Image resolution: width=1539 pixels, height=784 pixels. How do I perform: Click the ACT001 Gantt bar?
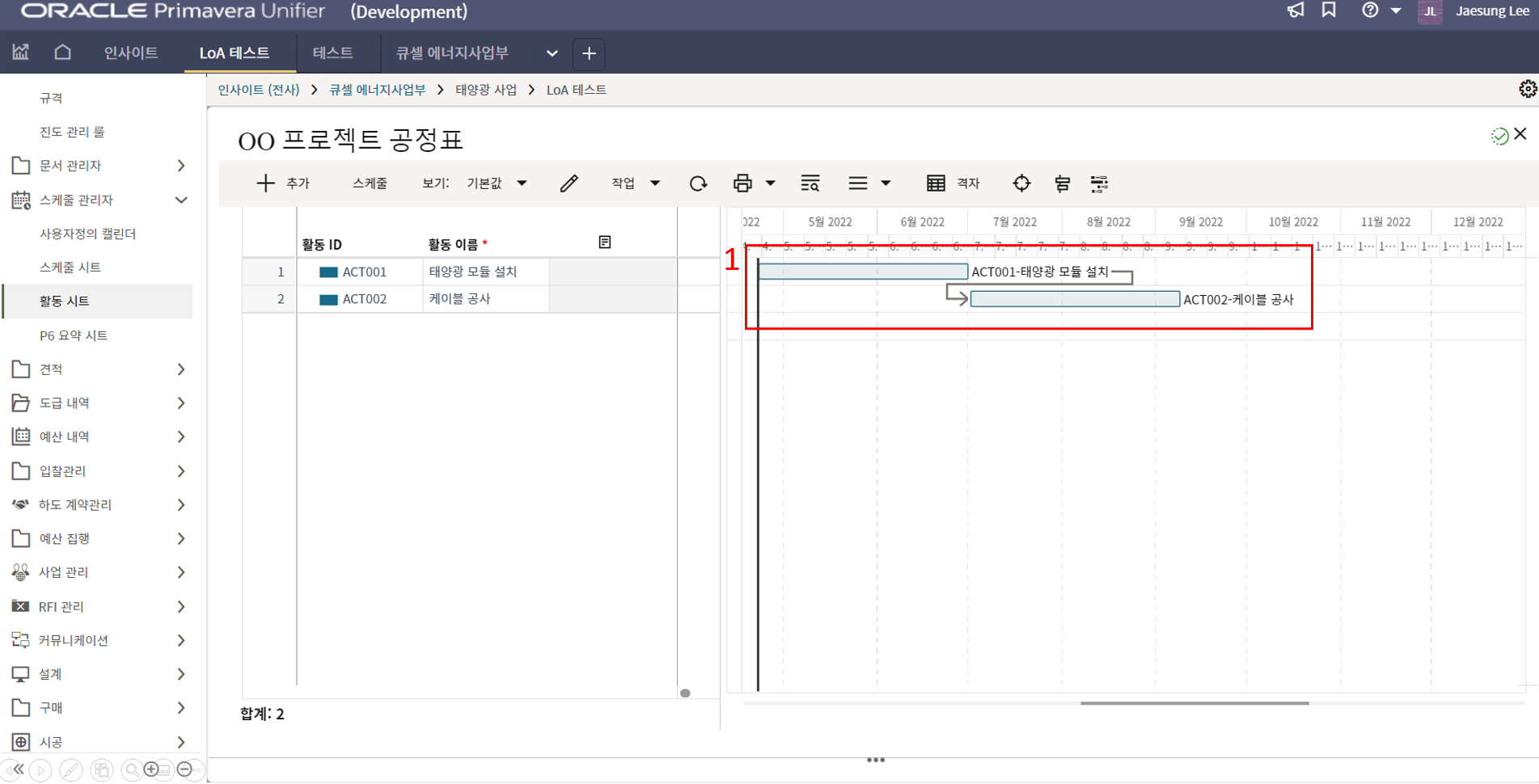[862, 272]
